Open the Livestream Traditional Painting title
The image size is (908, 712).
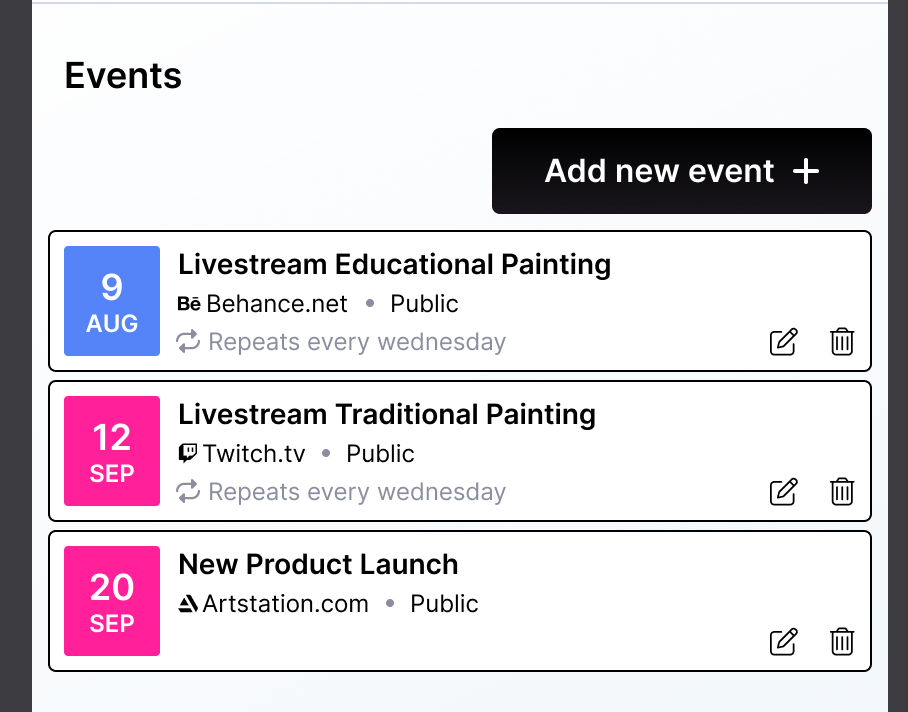pos(386,415)
